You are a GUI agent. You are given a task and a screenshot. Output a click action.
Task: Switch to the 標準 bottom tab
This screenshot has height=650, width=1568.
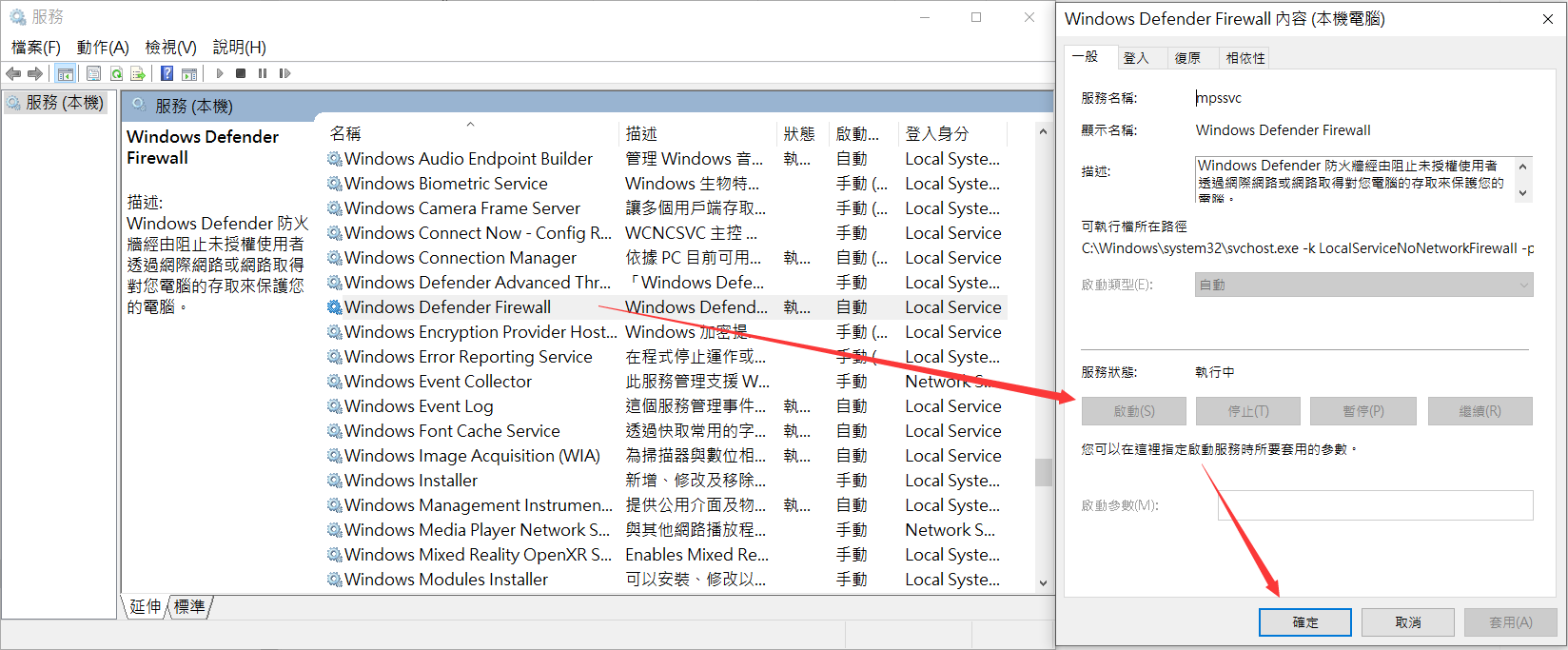pyautogui.click(x=189, y=606)
